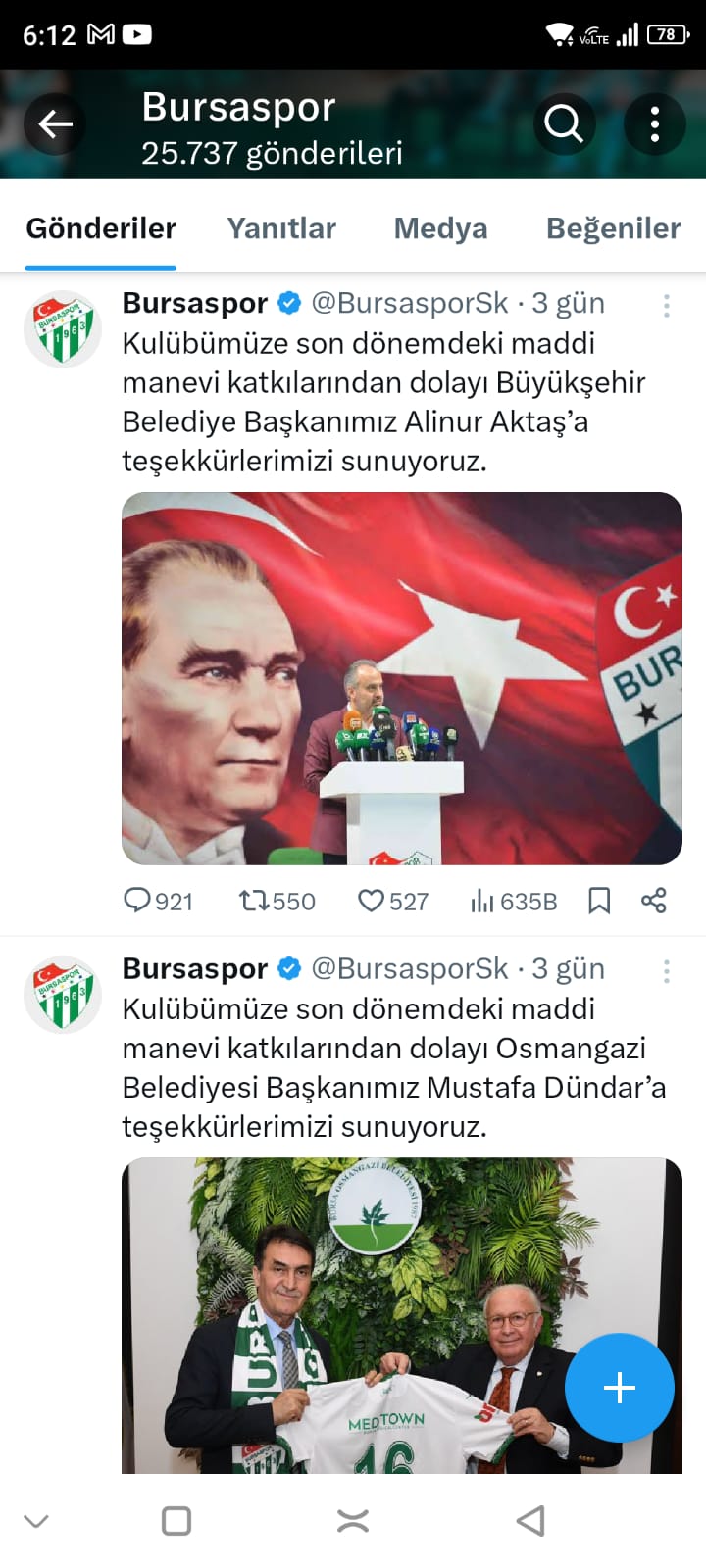Viewport: 706px width, 1568px height.
Task: Tap the blue compose tweet button
Action: tap(620, 1388)
